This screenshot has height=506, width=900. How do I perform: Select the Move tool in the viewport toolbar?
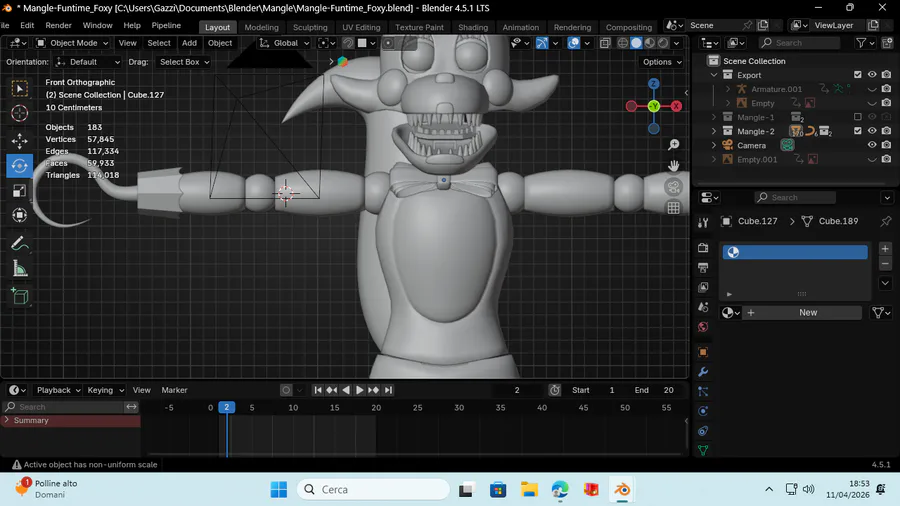[20, 140]
